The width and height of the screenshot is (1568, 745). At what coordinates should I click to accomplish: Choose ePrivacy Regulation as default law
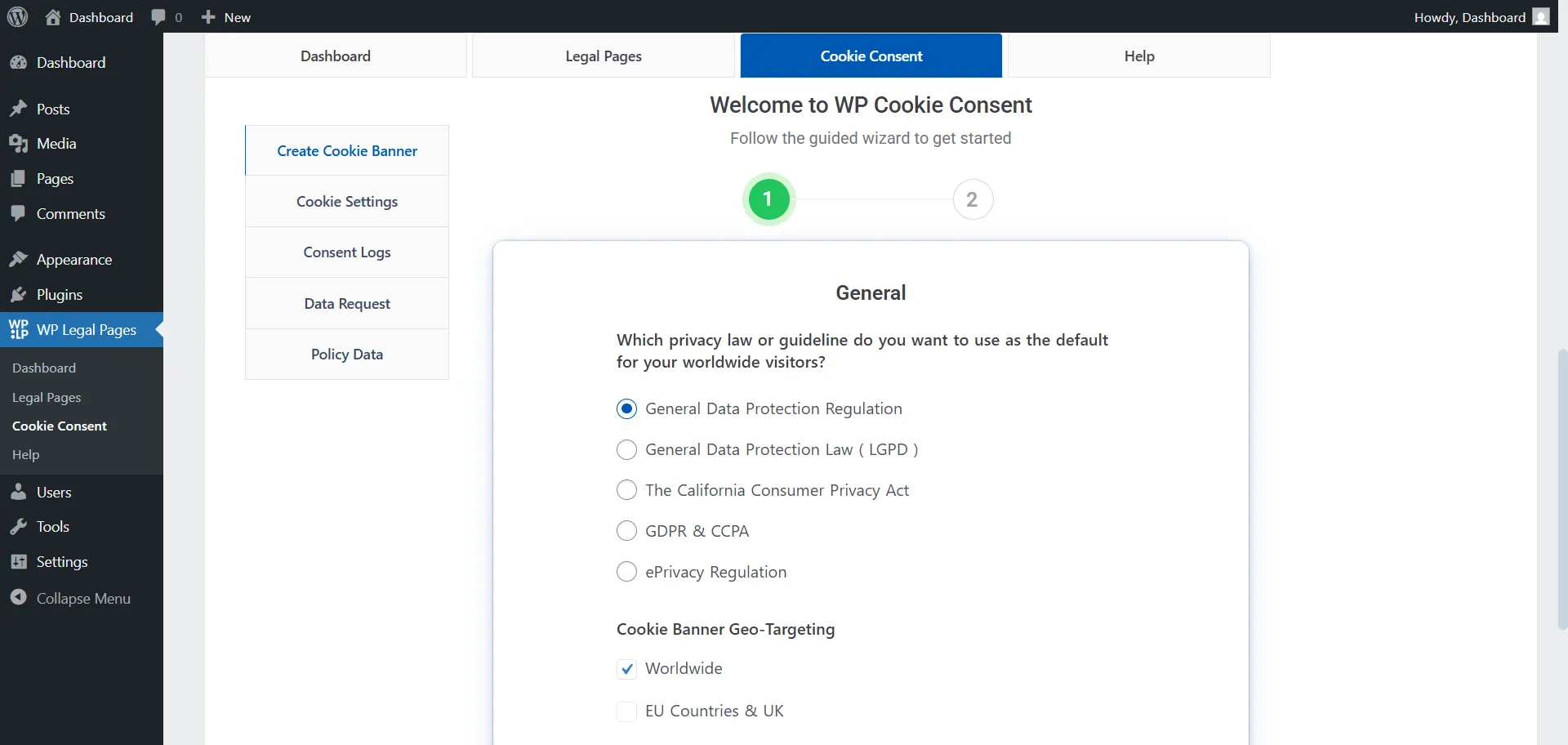pos(626,571)
